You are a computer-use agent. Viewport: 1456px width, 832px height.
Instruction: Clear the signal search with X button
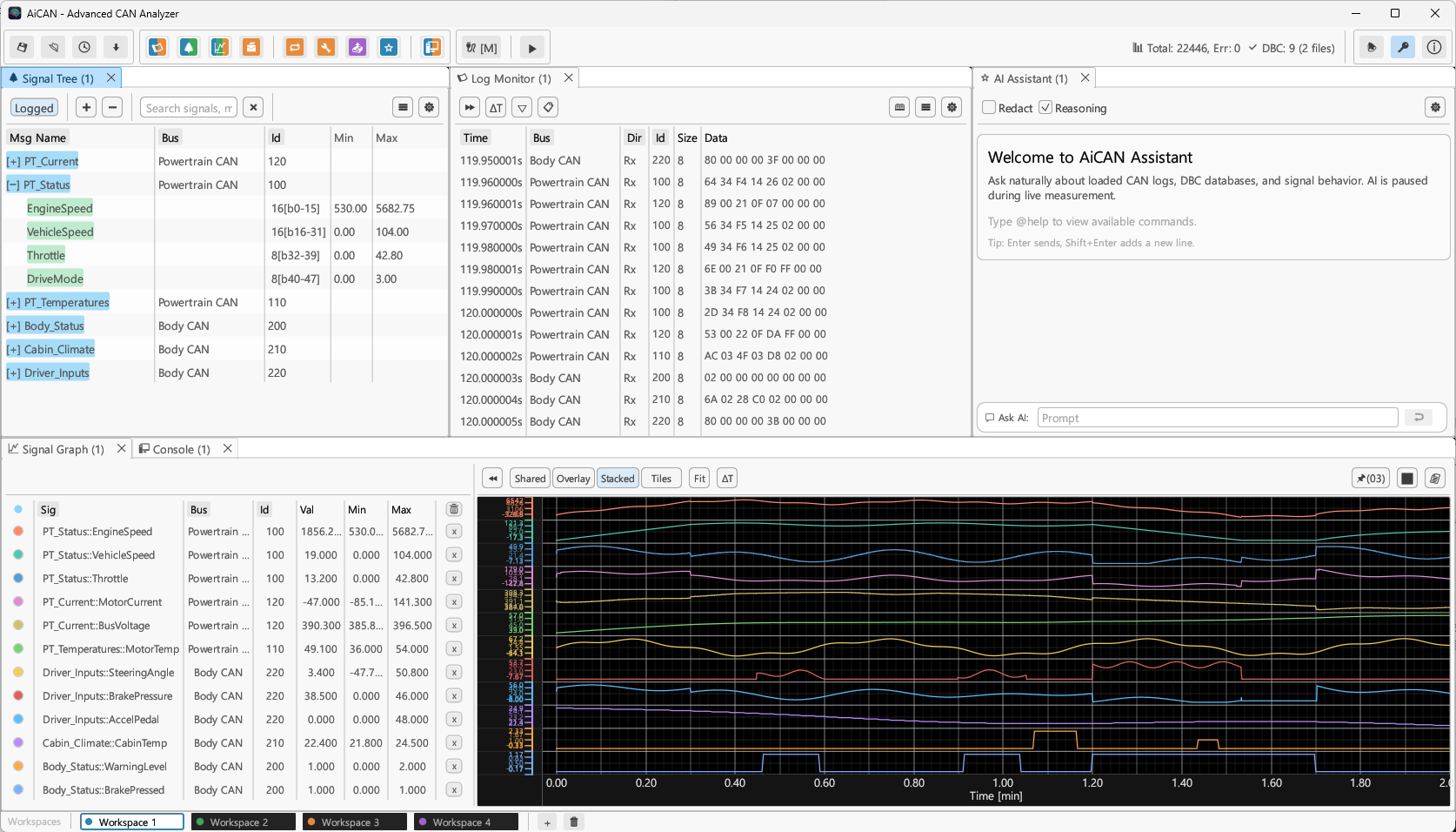tap(253, 107)
